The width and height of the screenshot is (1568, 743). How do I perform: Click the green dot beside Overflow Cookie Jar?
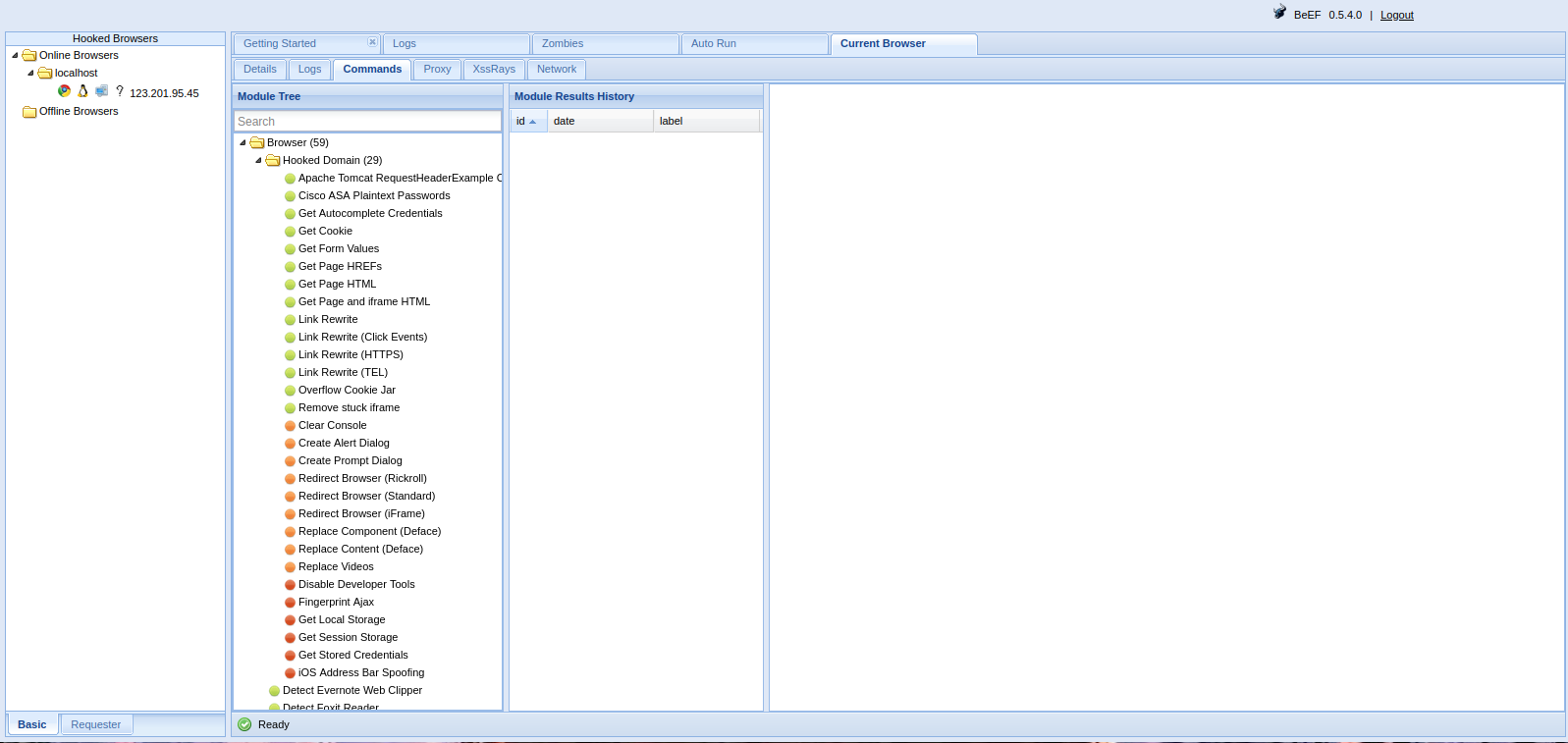(x=290, y=391)
